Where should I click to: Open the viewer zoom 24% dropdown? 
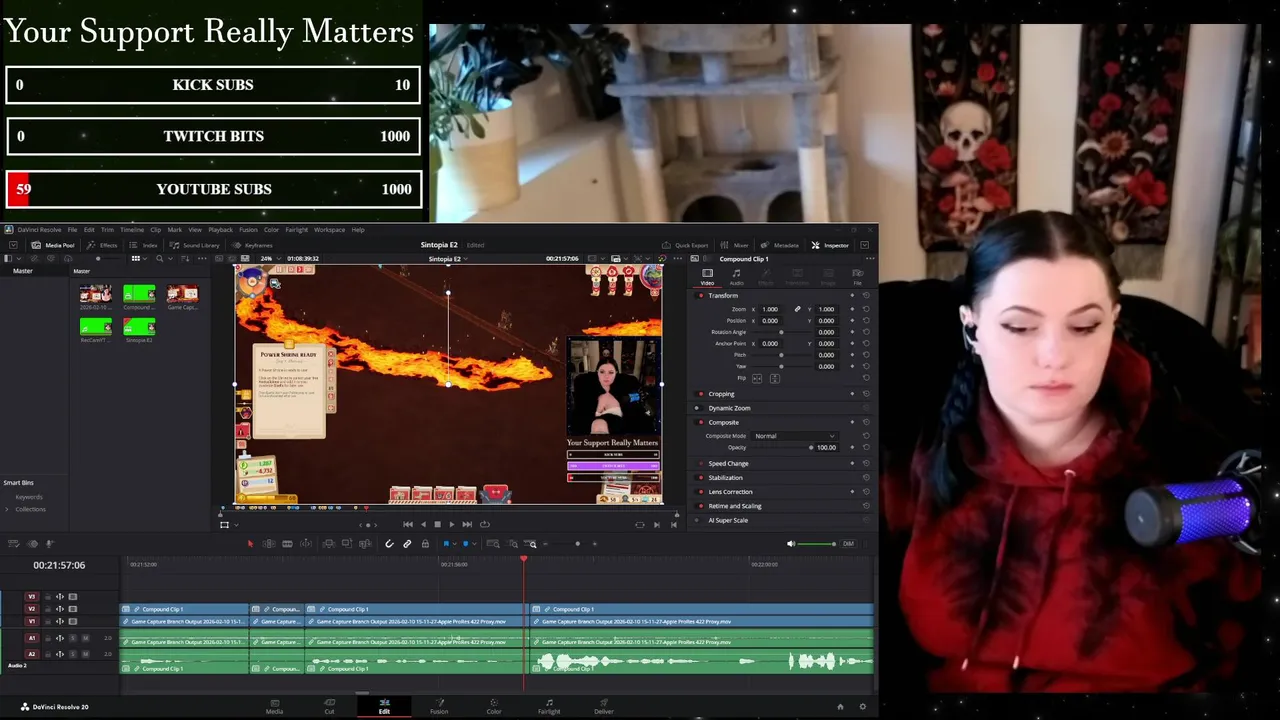(x=270, y=259)
